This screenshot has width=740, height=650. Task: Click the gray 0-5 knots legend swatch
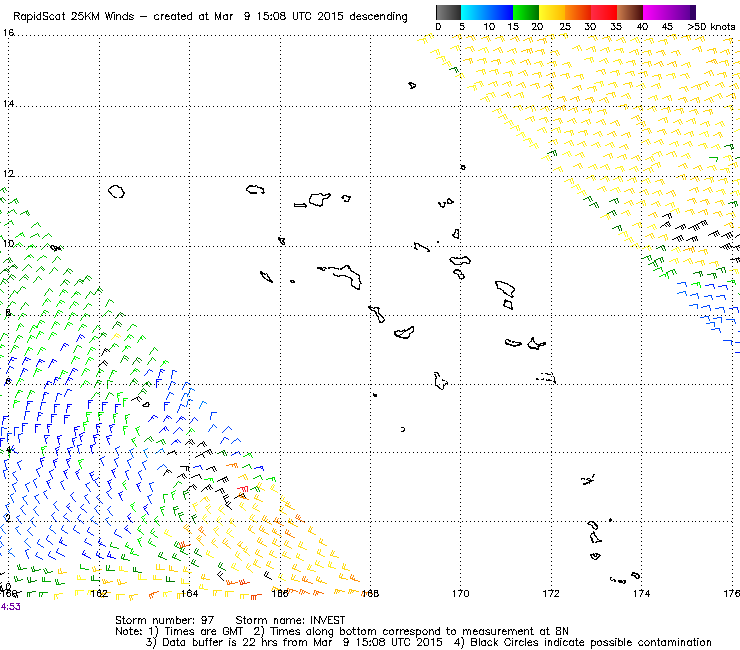coord(448,12)
